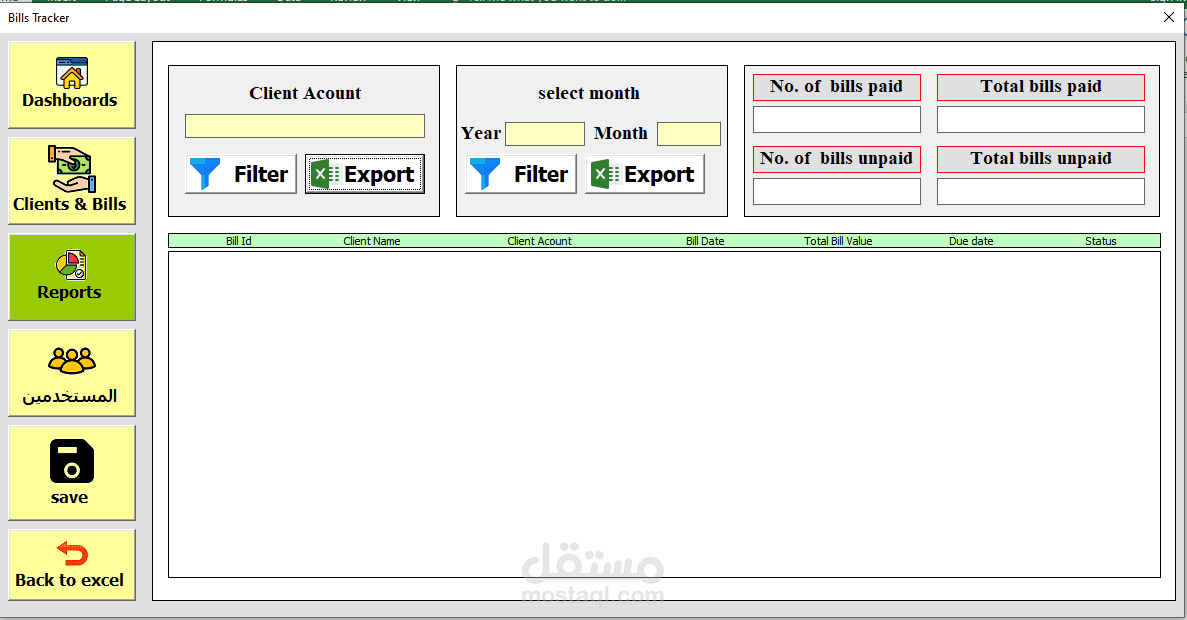Click the Status column header
Viewport: 1187px width, 620px height.
point(1101,241)
